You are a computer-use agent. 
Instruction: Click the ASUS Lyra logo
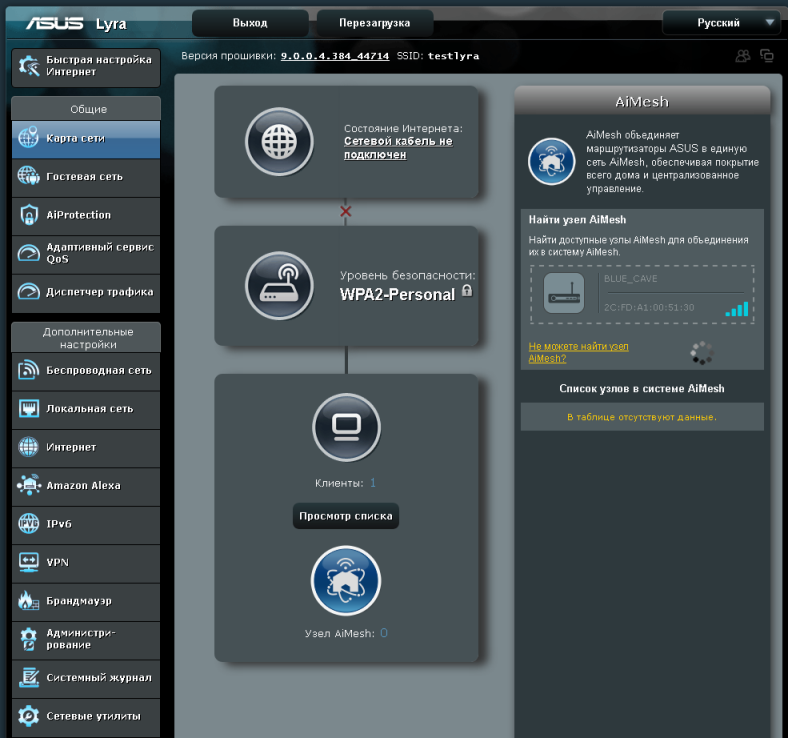tap(76, 23)
